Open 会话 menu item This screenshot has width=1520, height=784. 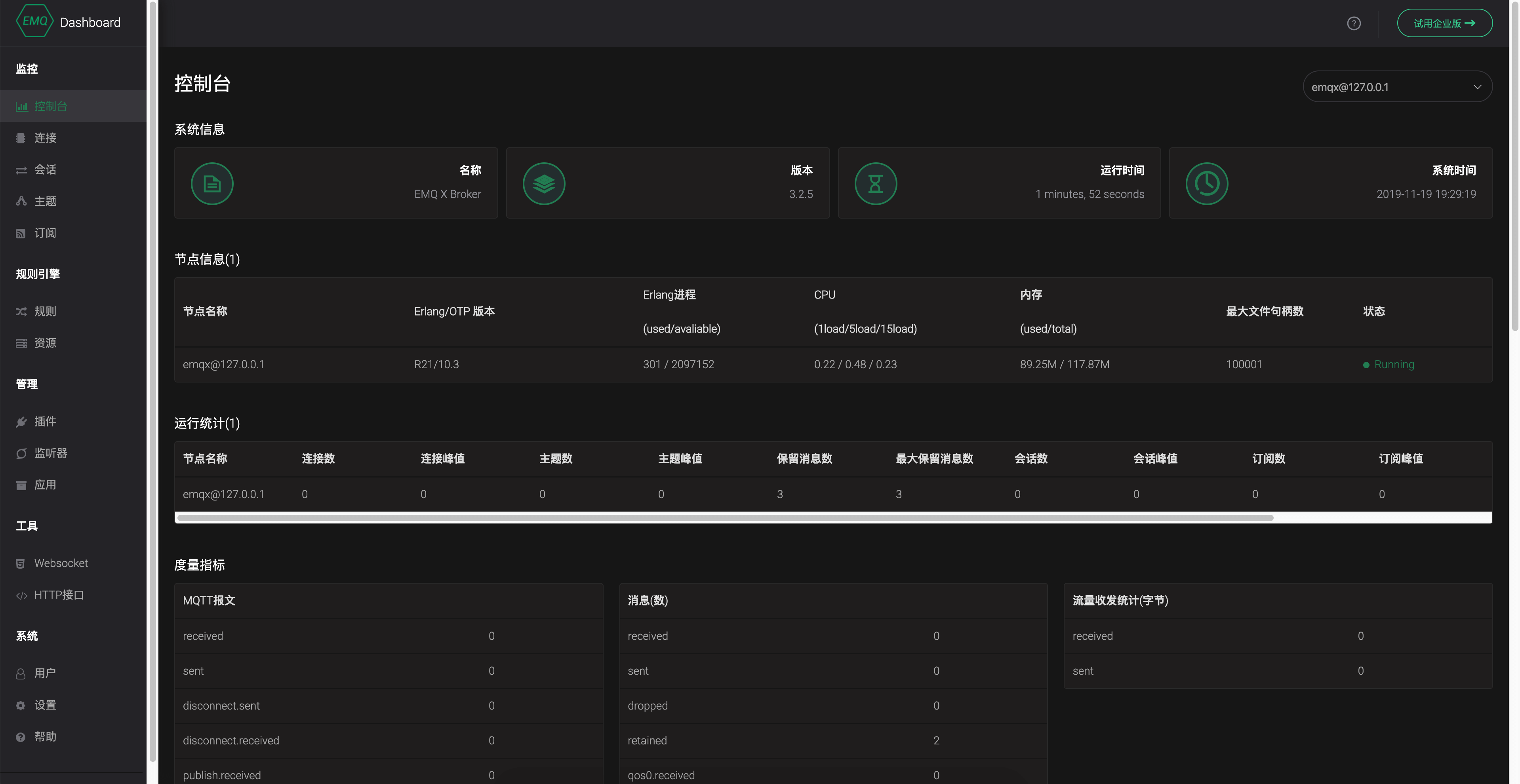[x=73, y=170]
